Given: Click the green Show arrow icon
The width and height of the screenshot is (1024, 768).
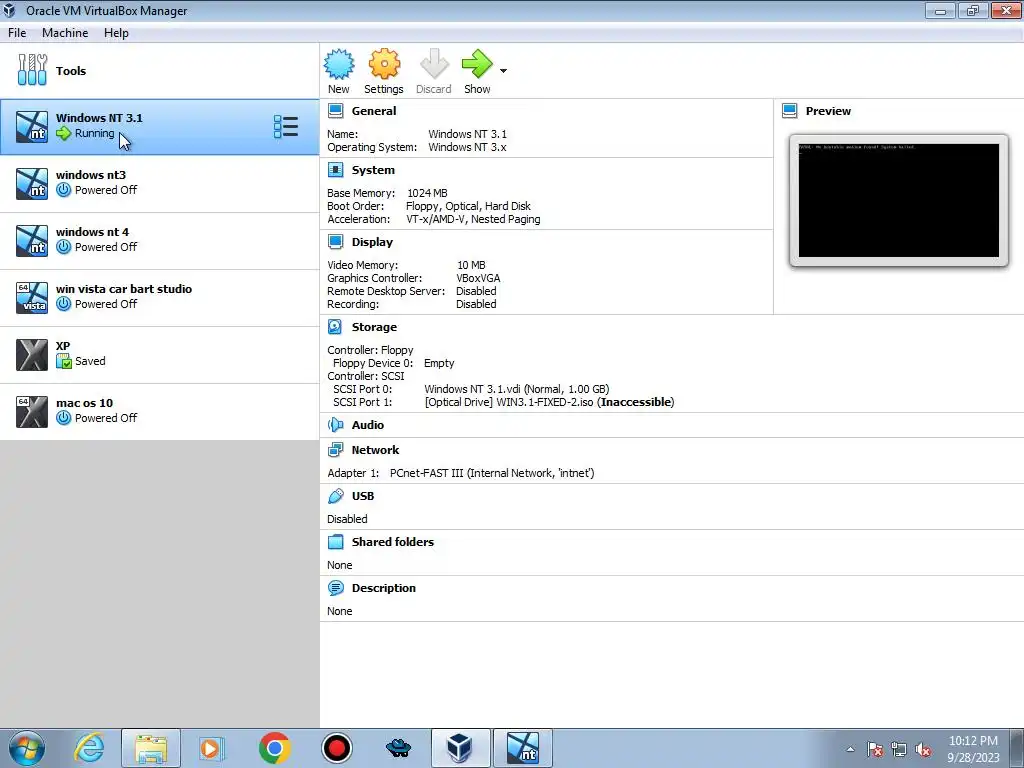Looking at the screenshot, I should (477, 64).
